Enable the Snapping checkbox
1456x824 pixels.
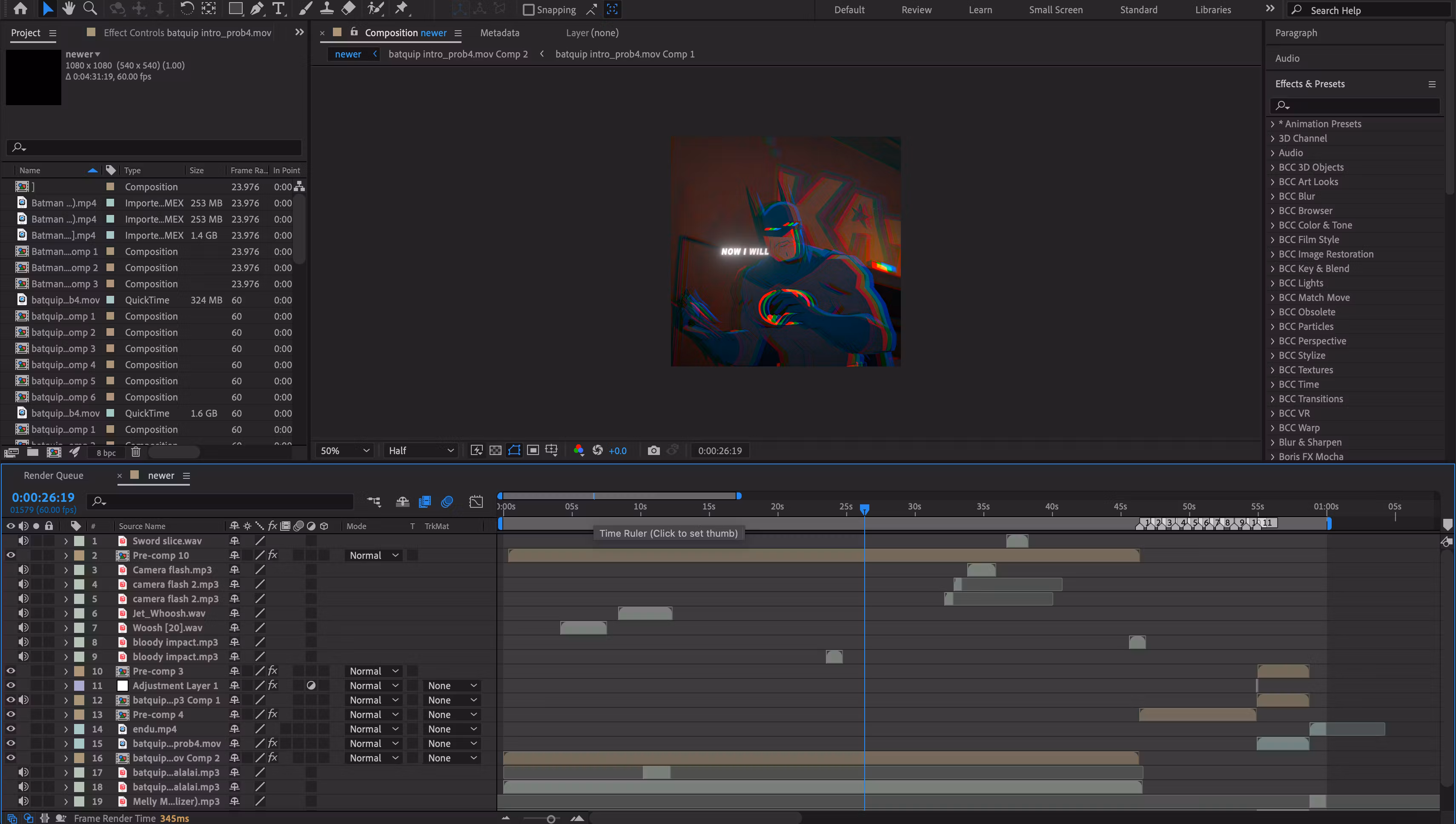[528, 10]
